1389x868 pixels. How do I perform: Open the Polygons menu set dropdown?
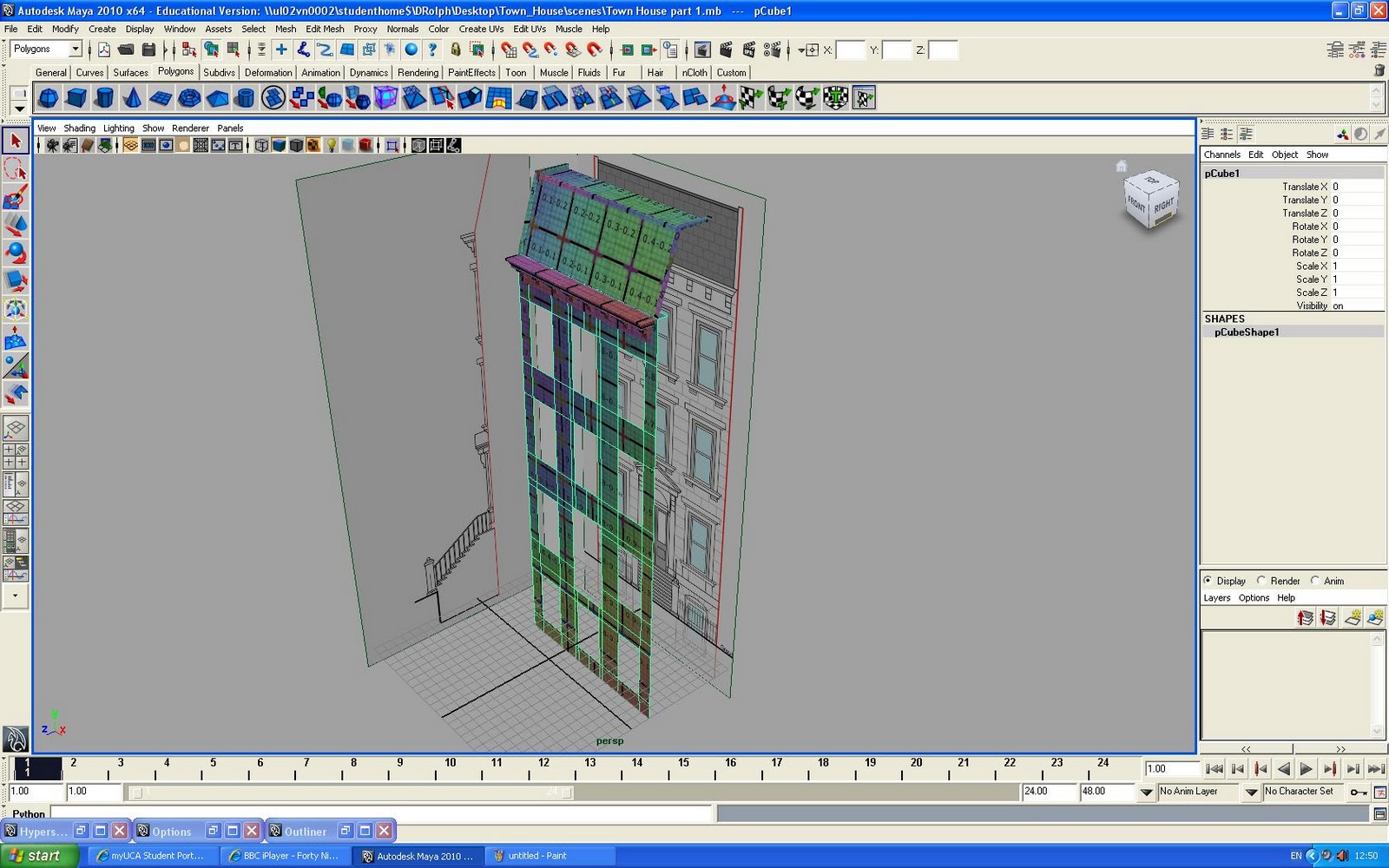click(45, 49)
